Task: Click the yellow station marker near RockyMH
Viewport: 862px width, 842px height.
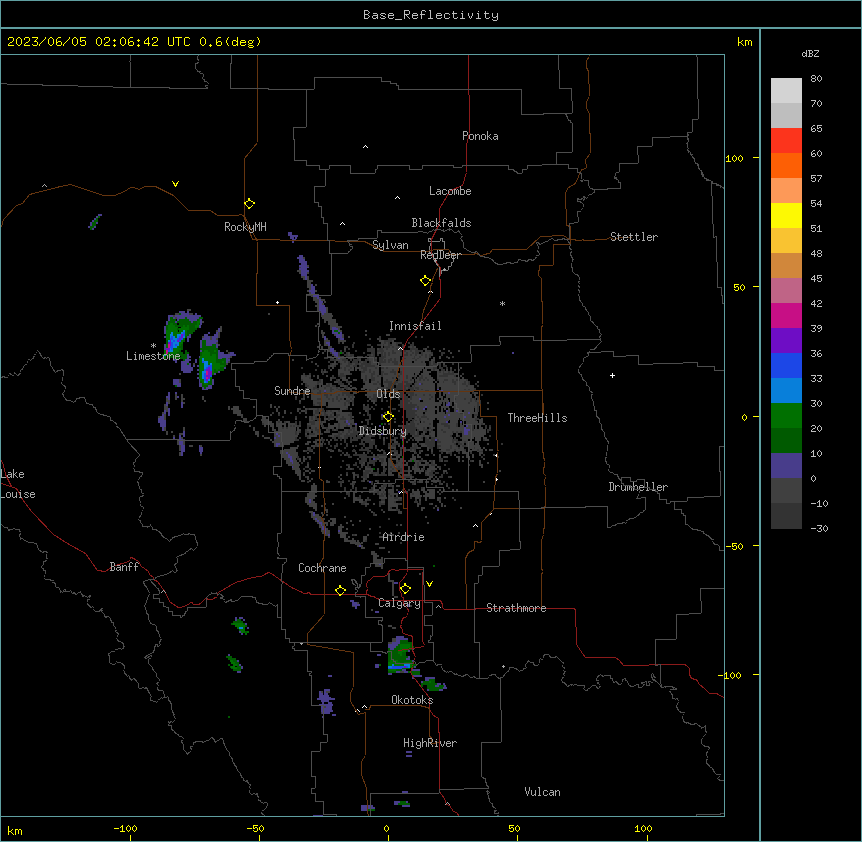Action: pos(250,204)
